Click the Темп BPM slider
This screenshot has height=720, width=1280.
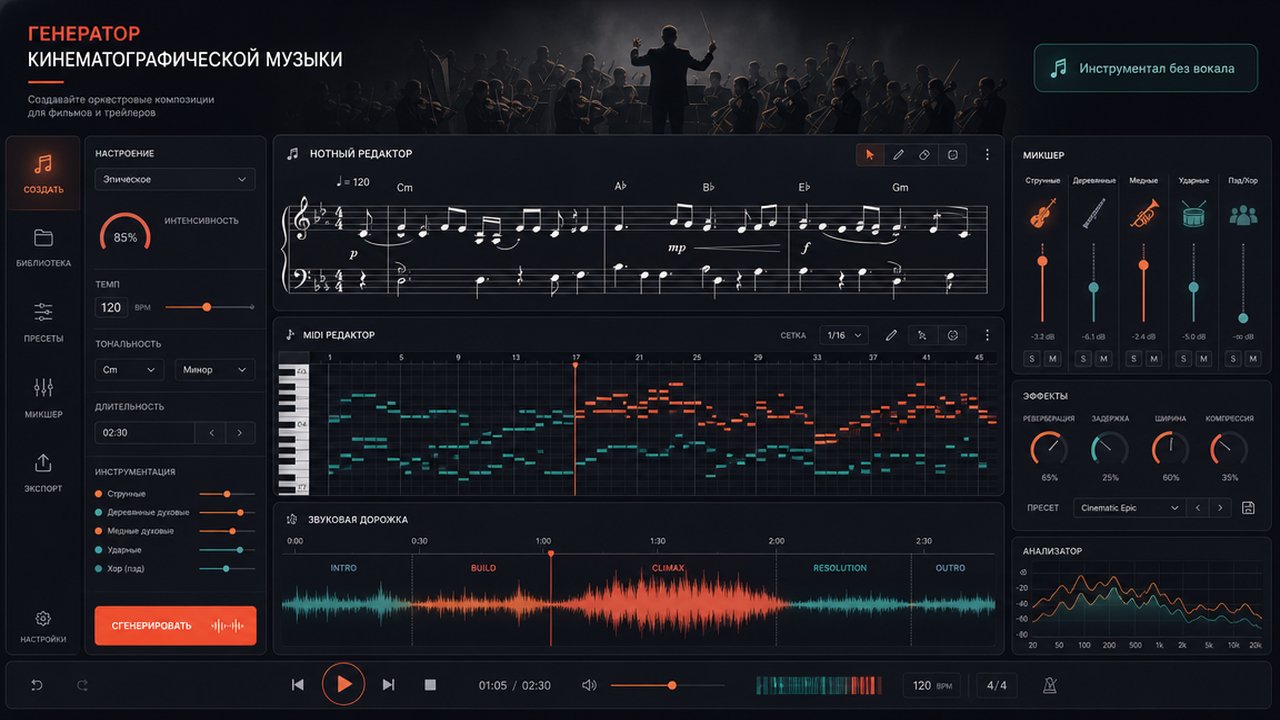coord(209,307)
